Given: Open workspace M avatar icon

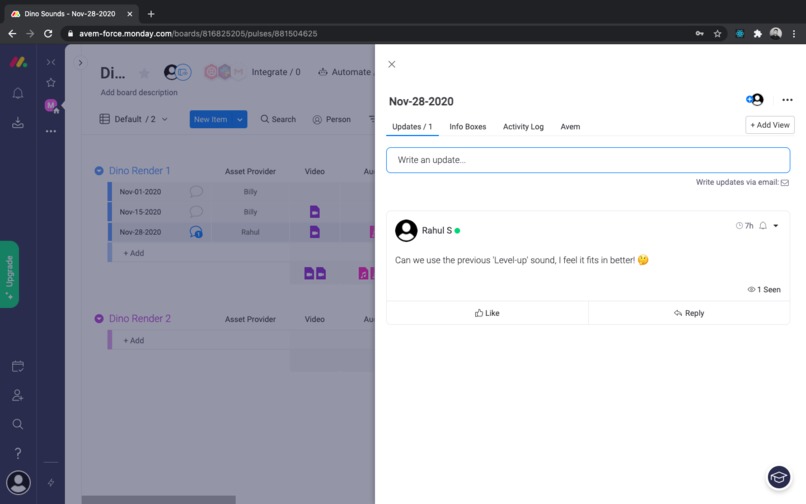Looking at the screenshot, I should pyautogui.click(x=51, y=106).
